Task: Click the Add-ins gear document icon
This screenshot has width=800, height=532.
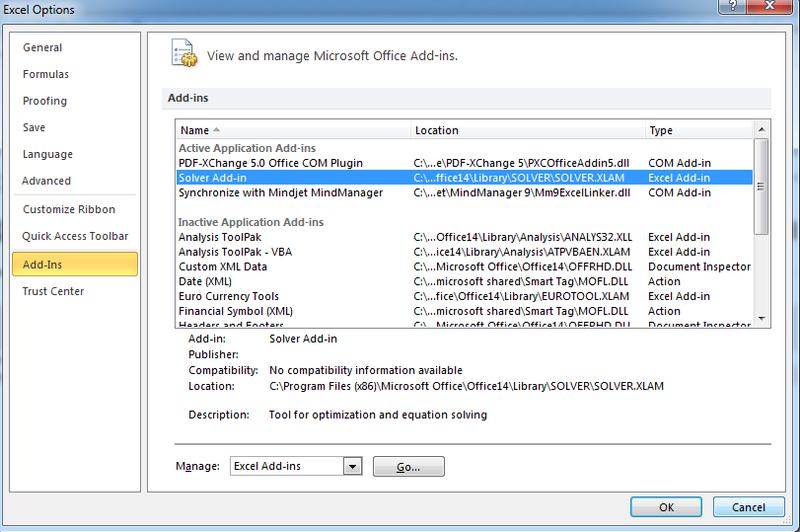Action: click(184, 53)
